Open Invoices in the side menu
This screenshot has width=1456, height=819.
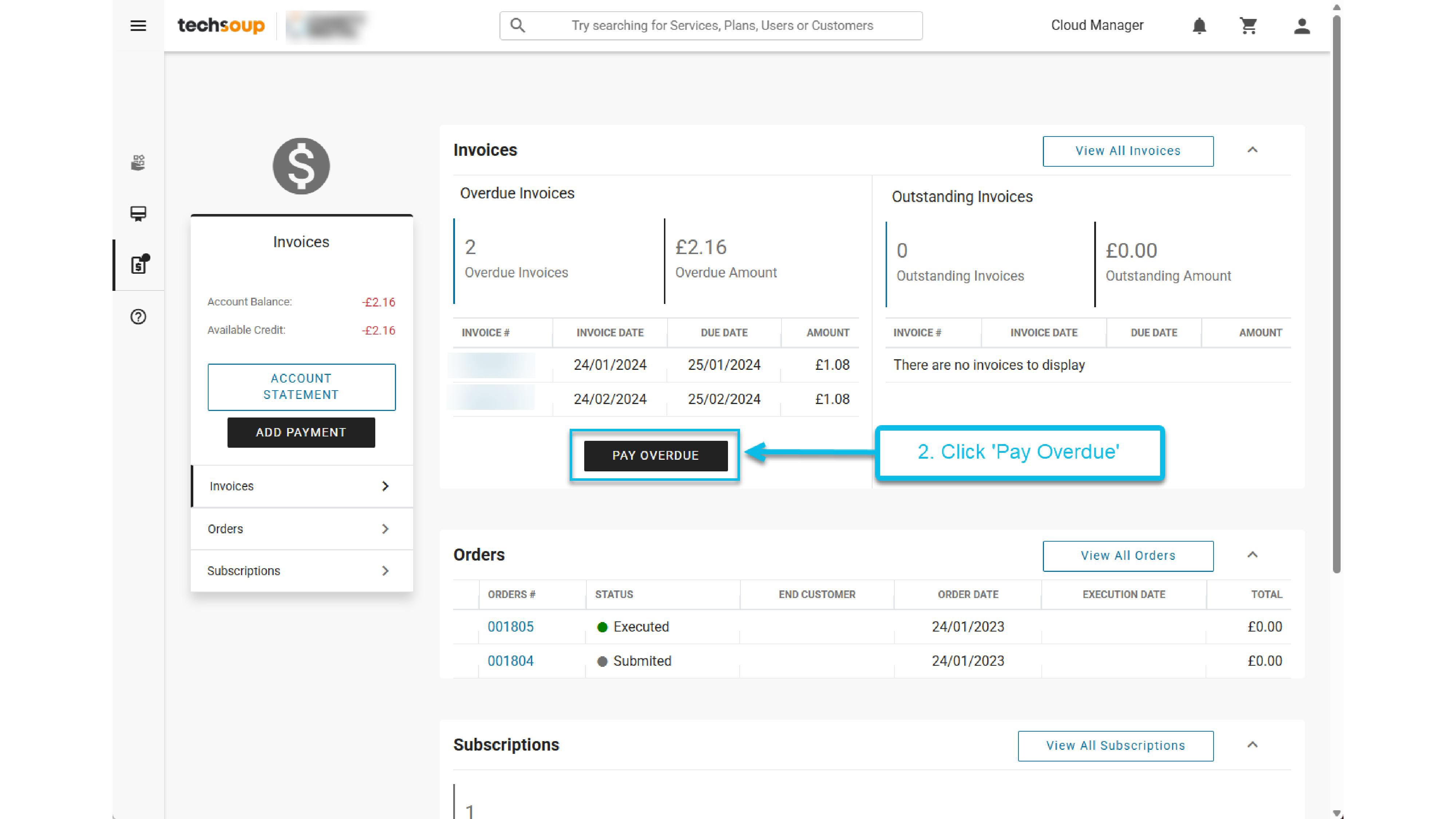click(302, 486)
